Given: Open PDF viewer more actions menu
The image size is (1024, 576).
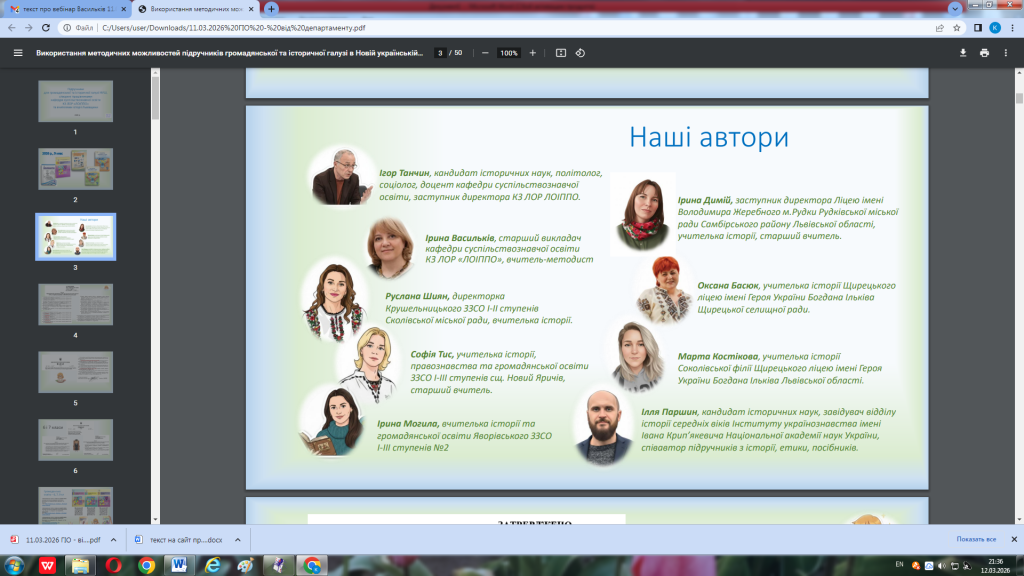Looking at the screenshot, I should pos(1007,52).
